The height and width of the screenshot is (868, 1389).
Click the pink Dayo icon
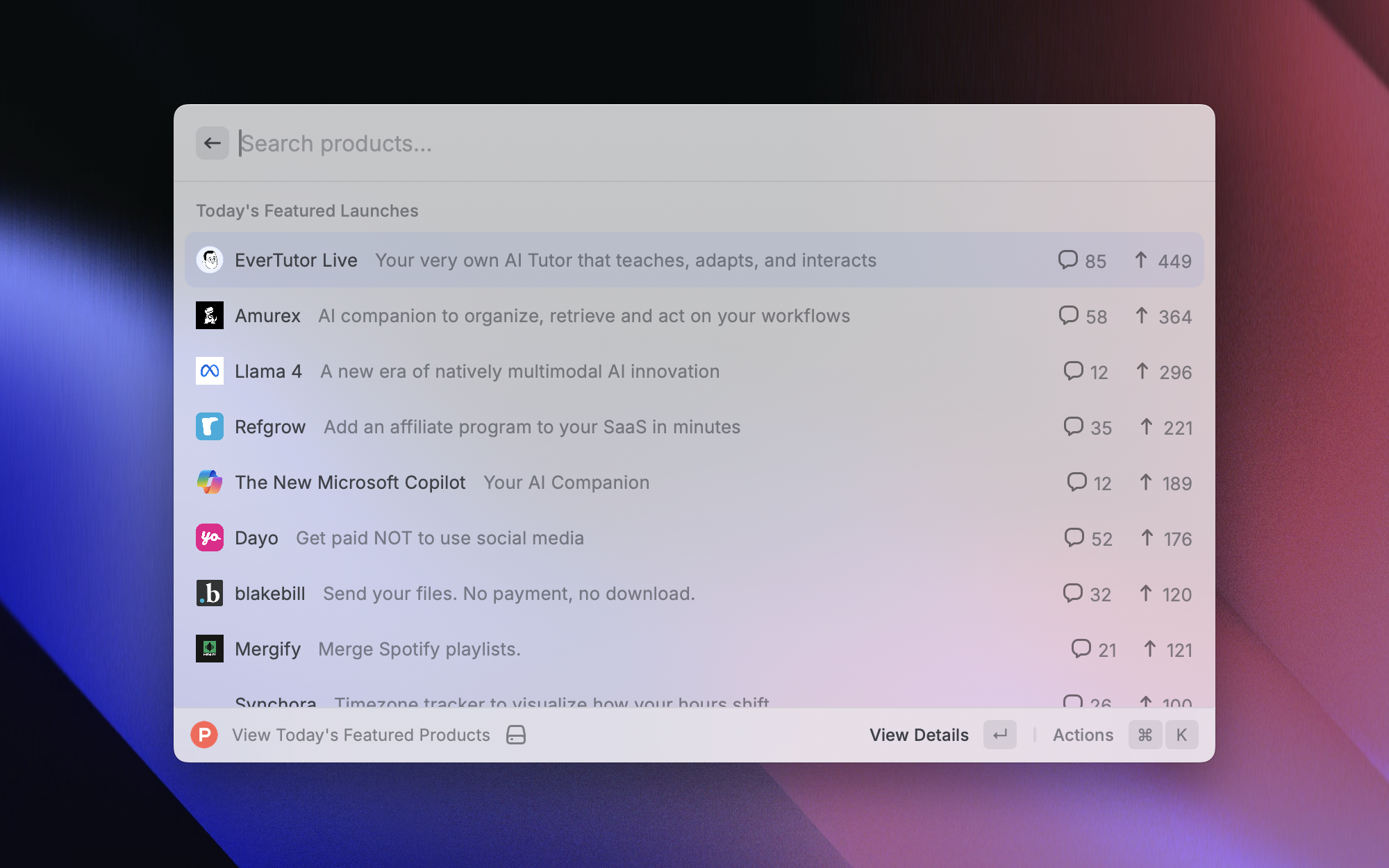pyautogui.click(x=209, y=537)
